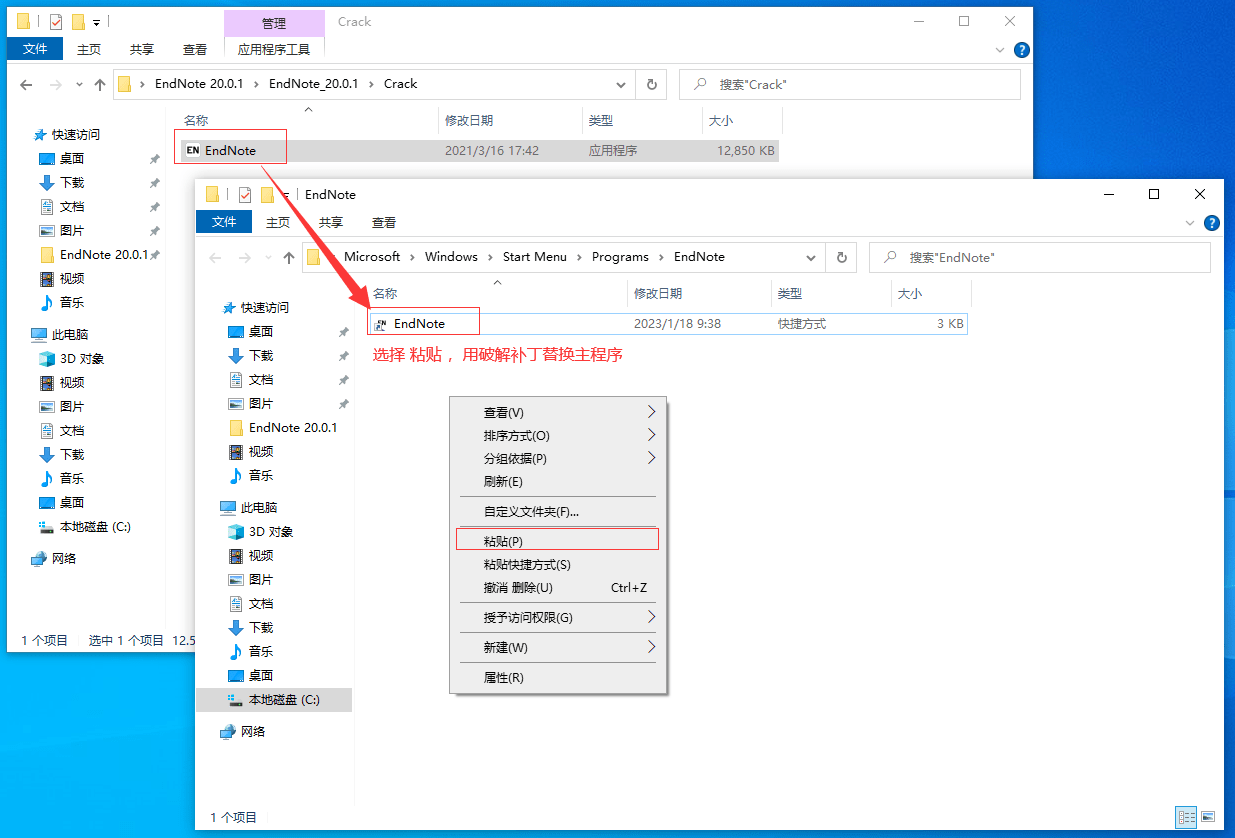Go up one level in the EndNote window

tap(289, 258)
